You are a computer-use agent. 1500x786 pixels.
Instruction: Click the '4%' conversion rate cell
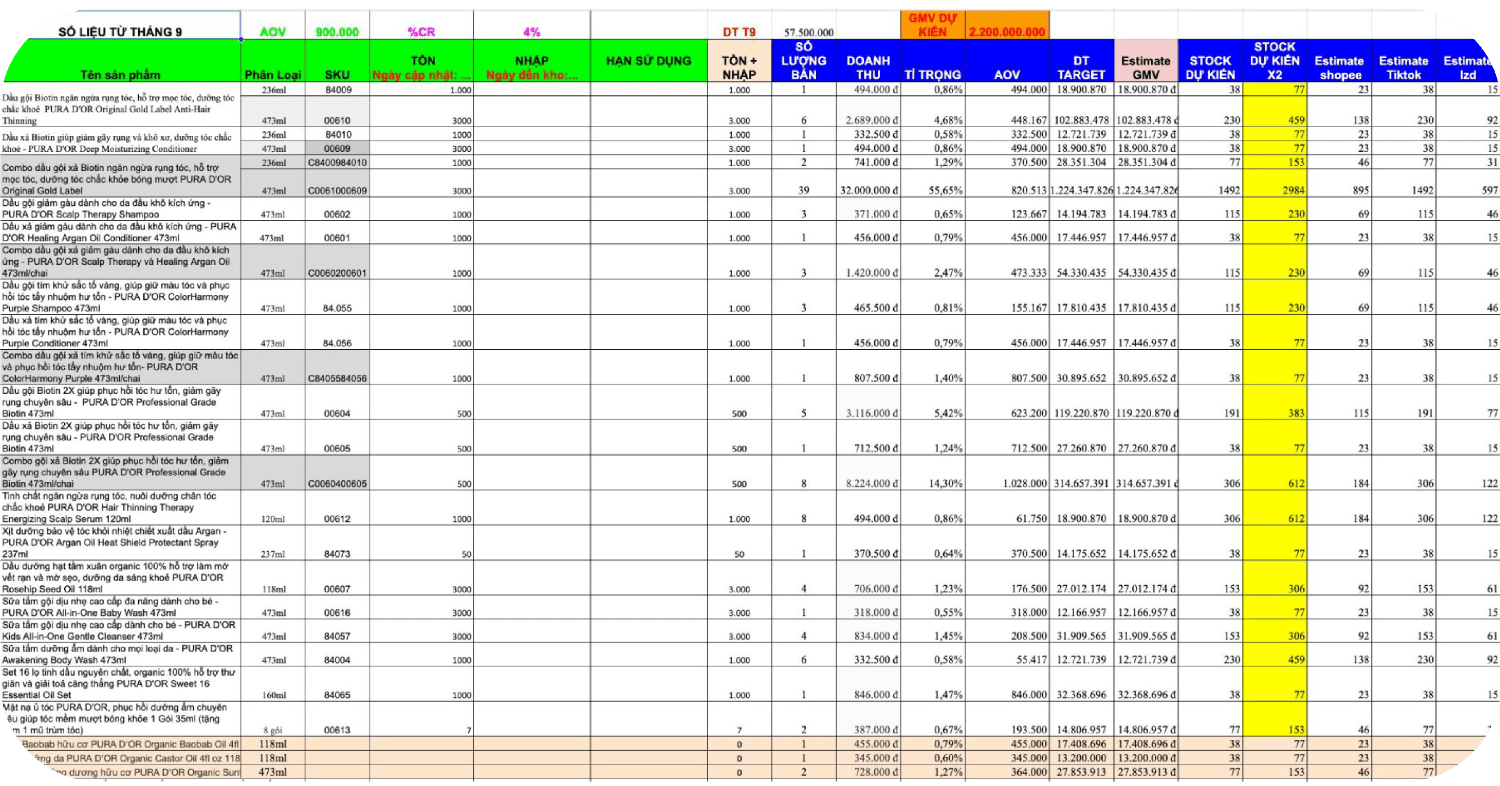(531, 31)
